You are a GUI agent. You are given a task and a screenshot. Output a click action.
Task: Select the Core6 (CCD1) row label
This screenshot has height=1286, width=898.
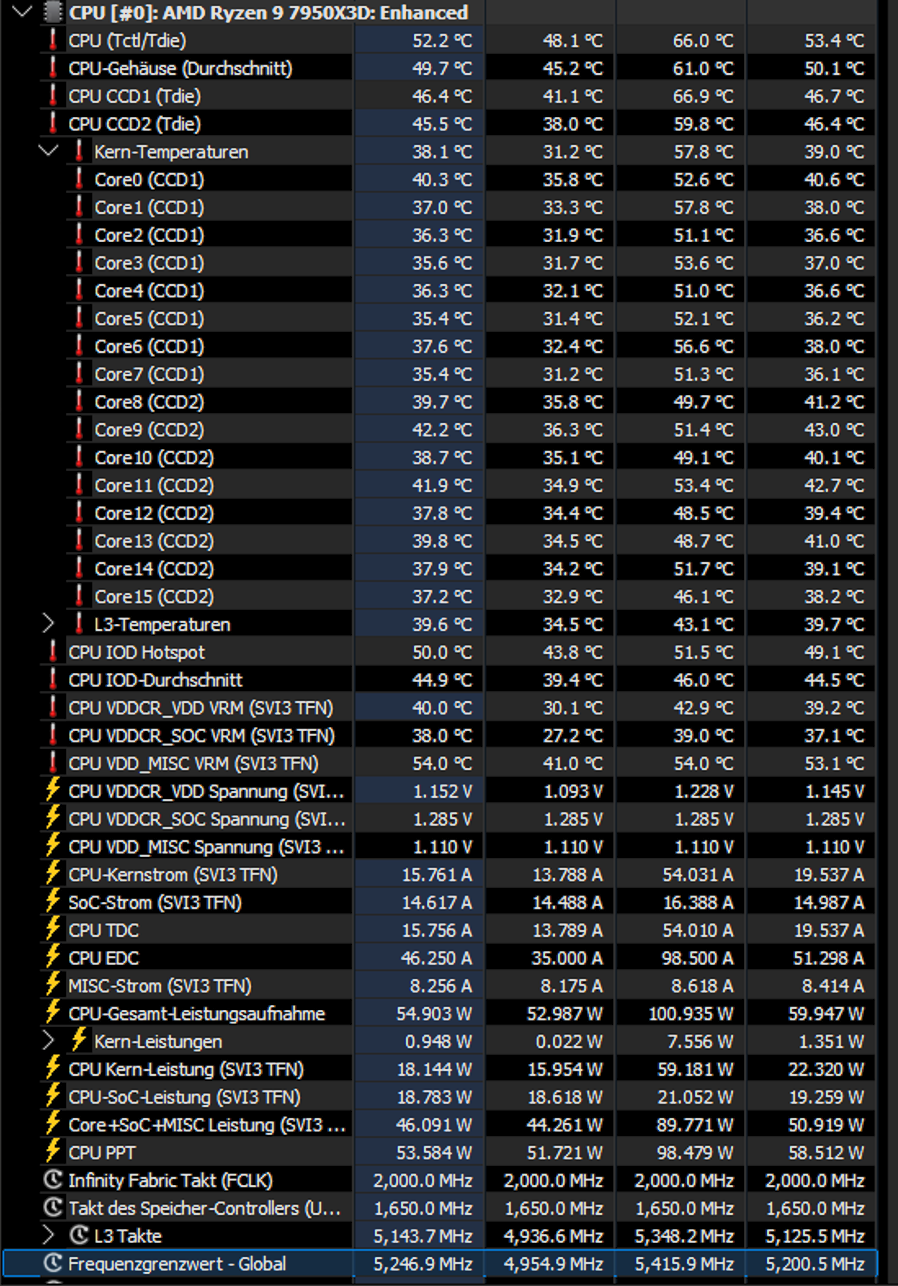point(149,347)
